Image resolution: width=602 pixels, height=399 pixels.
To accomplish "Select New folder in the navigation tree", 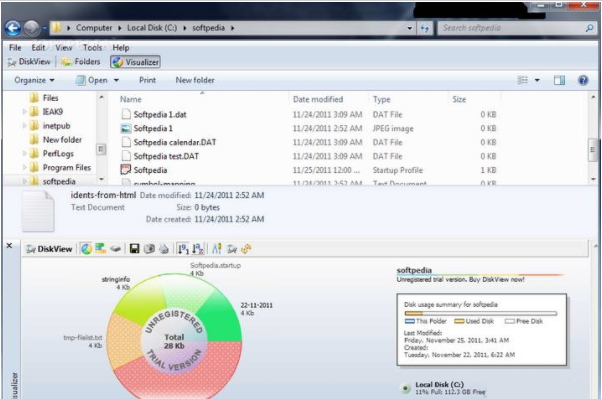I will [x=56, y=139].
